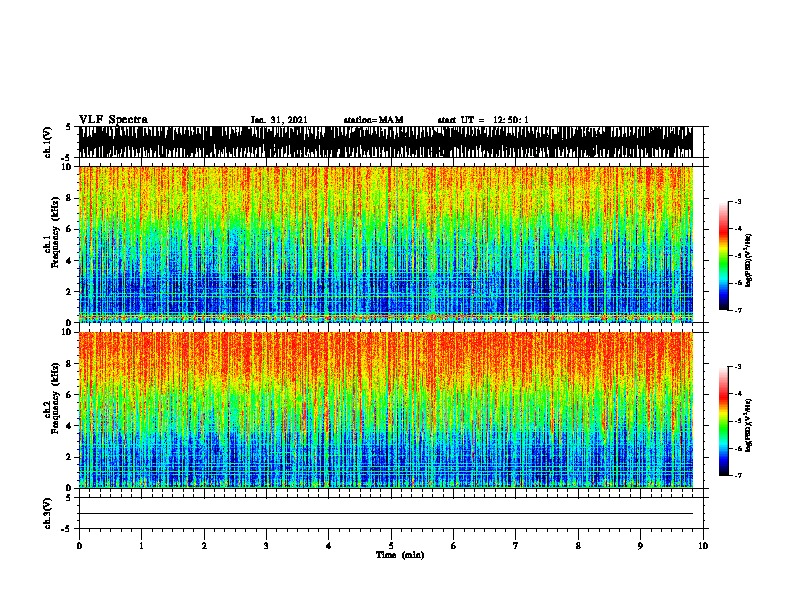The height and width of the screenshot is (612, 792).
Task: Click the time axis tick label "3"
Action: tap(266, 546)
